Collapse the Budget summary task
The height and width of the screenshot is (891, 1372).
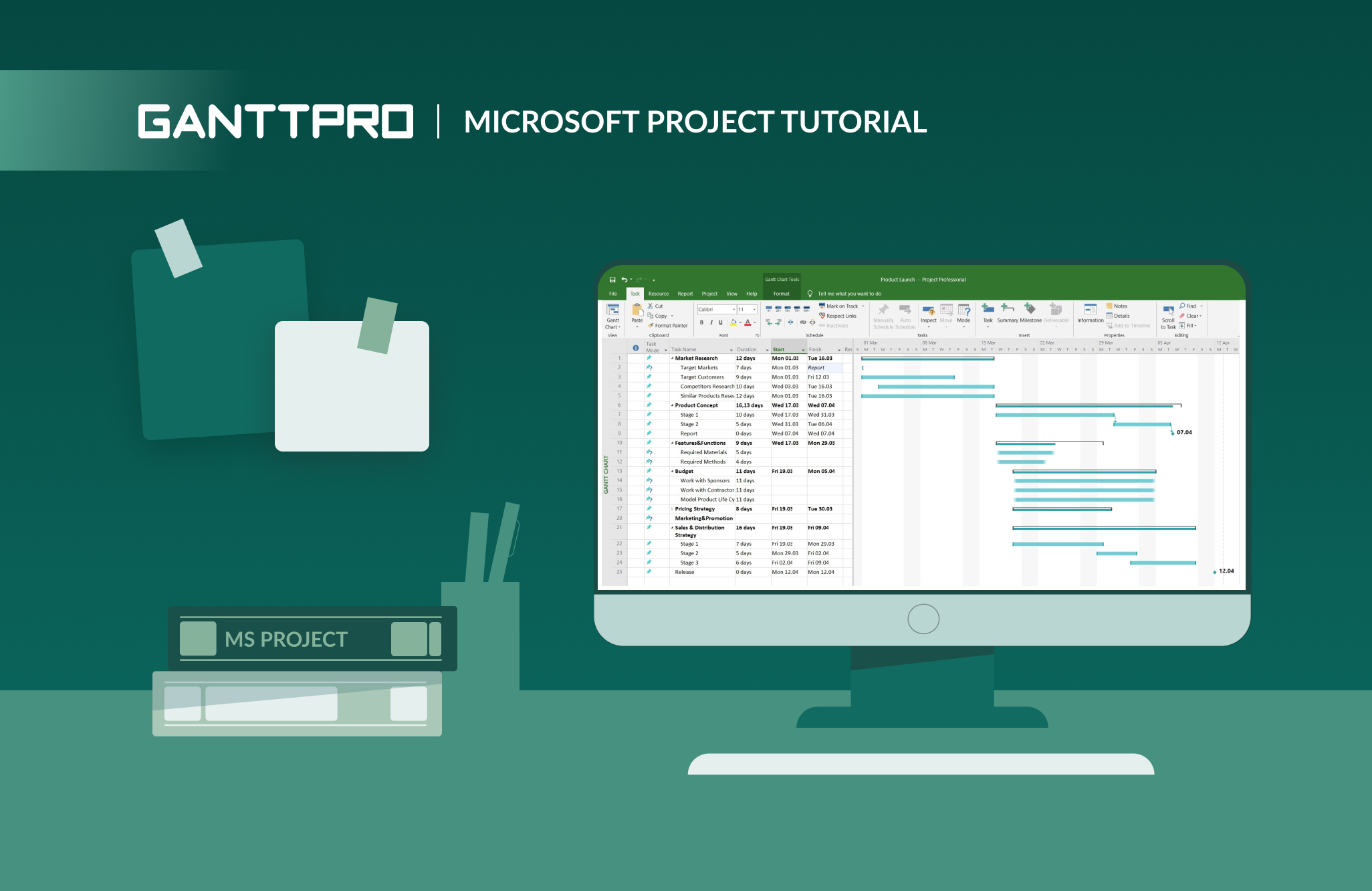point(672,472)
